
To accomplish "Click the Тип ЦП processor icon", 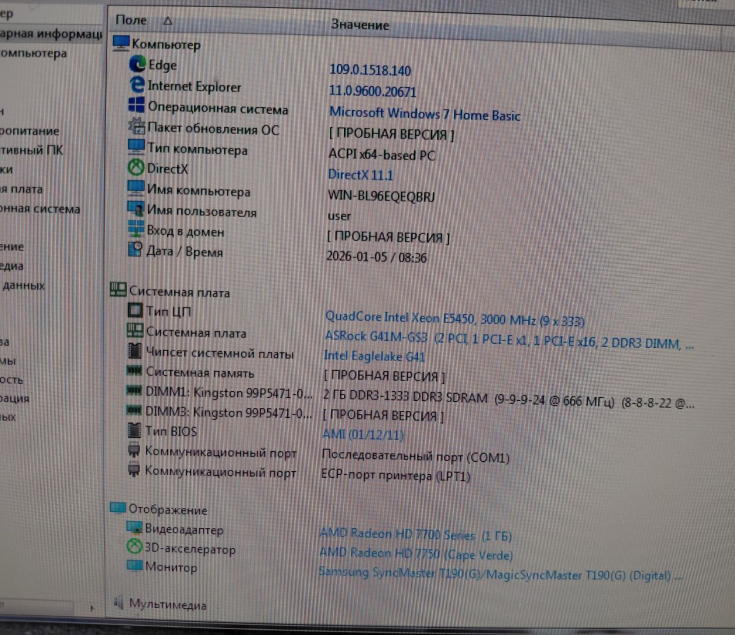I will (x=135, y=312).
